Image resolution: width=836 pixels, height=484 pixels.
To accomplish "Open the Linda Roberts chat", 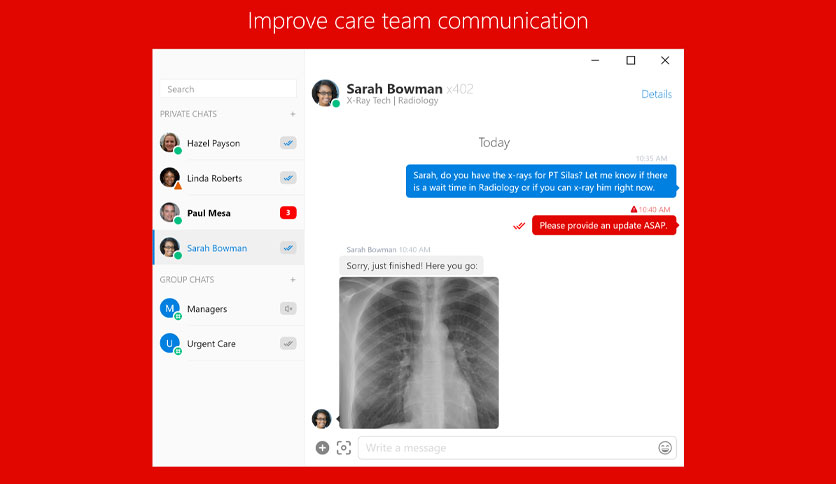I will 228,178.
